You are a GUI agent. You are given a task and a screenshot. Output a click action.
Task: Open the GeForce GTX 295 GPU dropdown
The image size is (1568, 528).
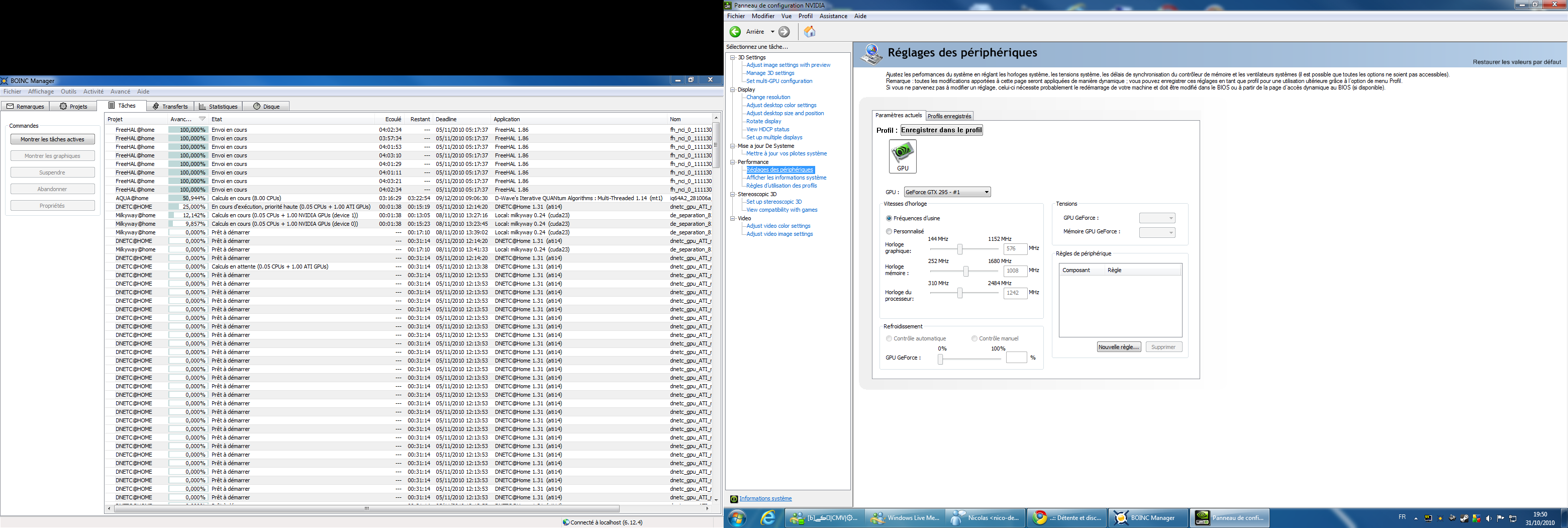947,193
